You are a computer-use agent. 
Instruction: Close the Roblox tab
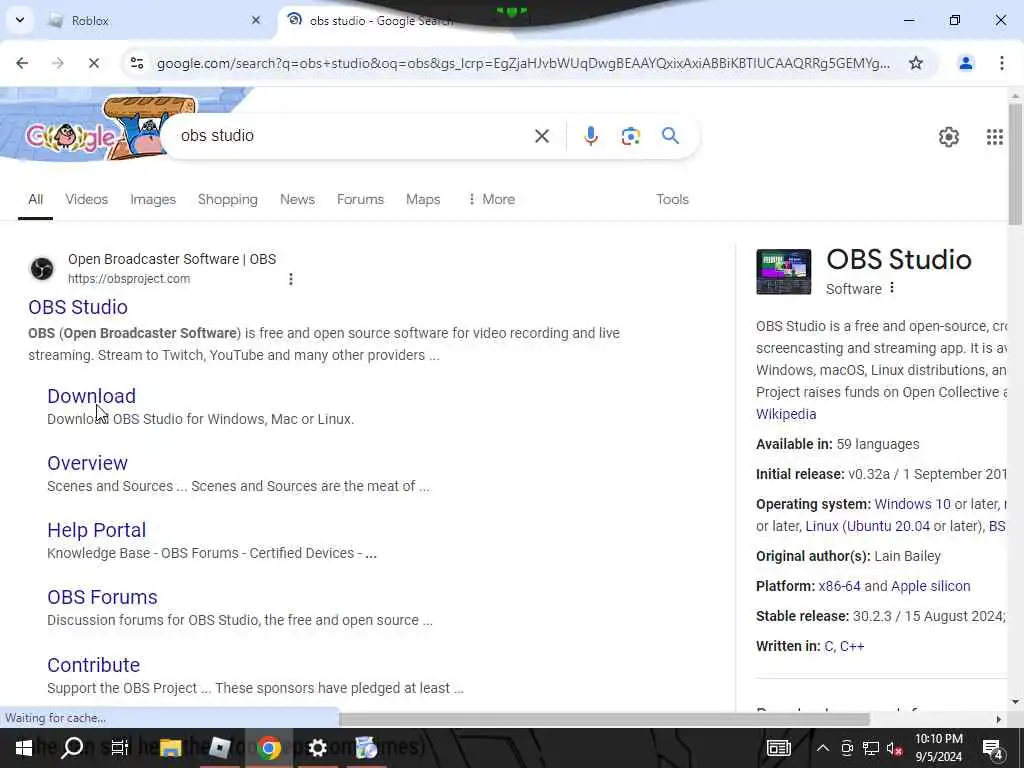(255, 20)
